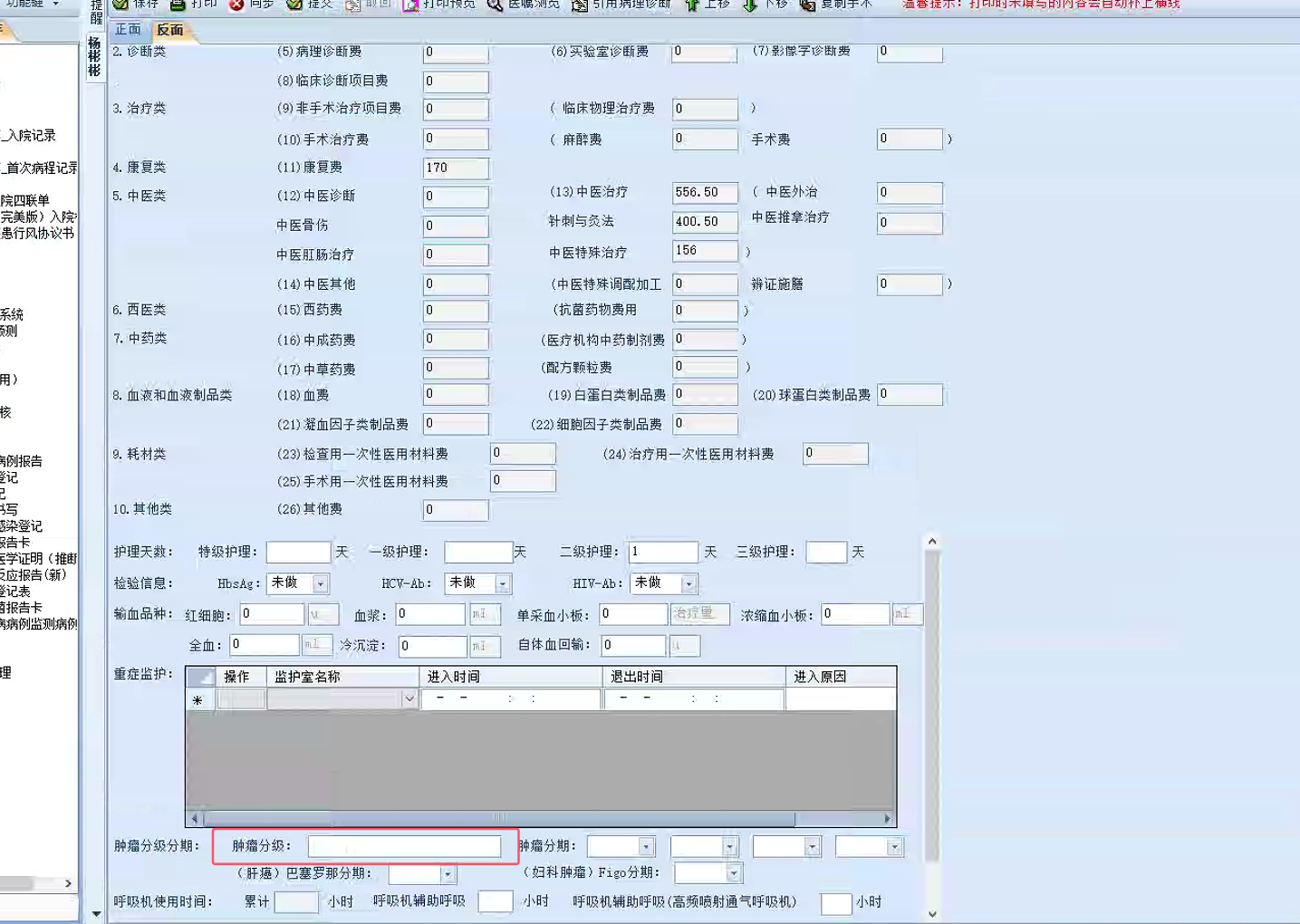
Task: Click the 进入原因 column header
Action: [841, 677]
